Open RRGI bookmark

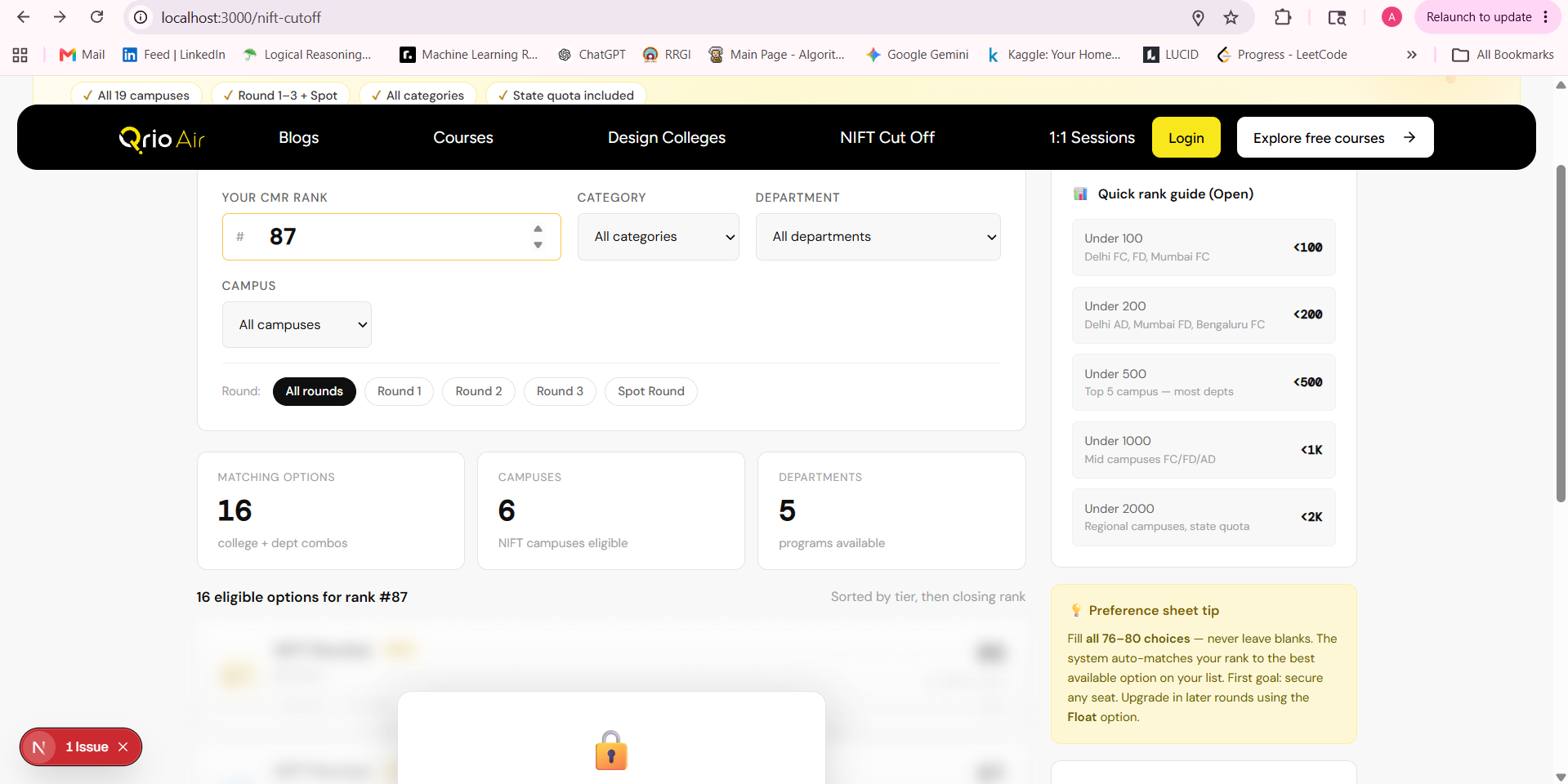pos(667,55)
